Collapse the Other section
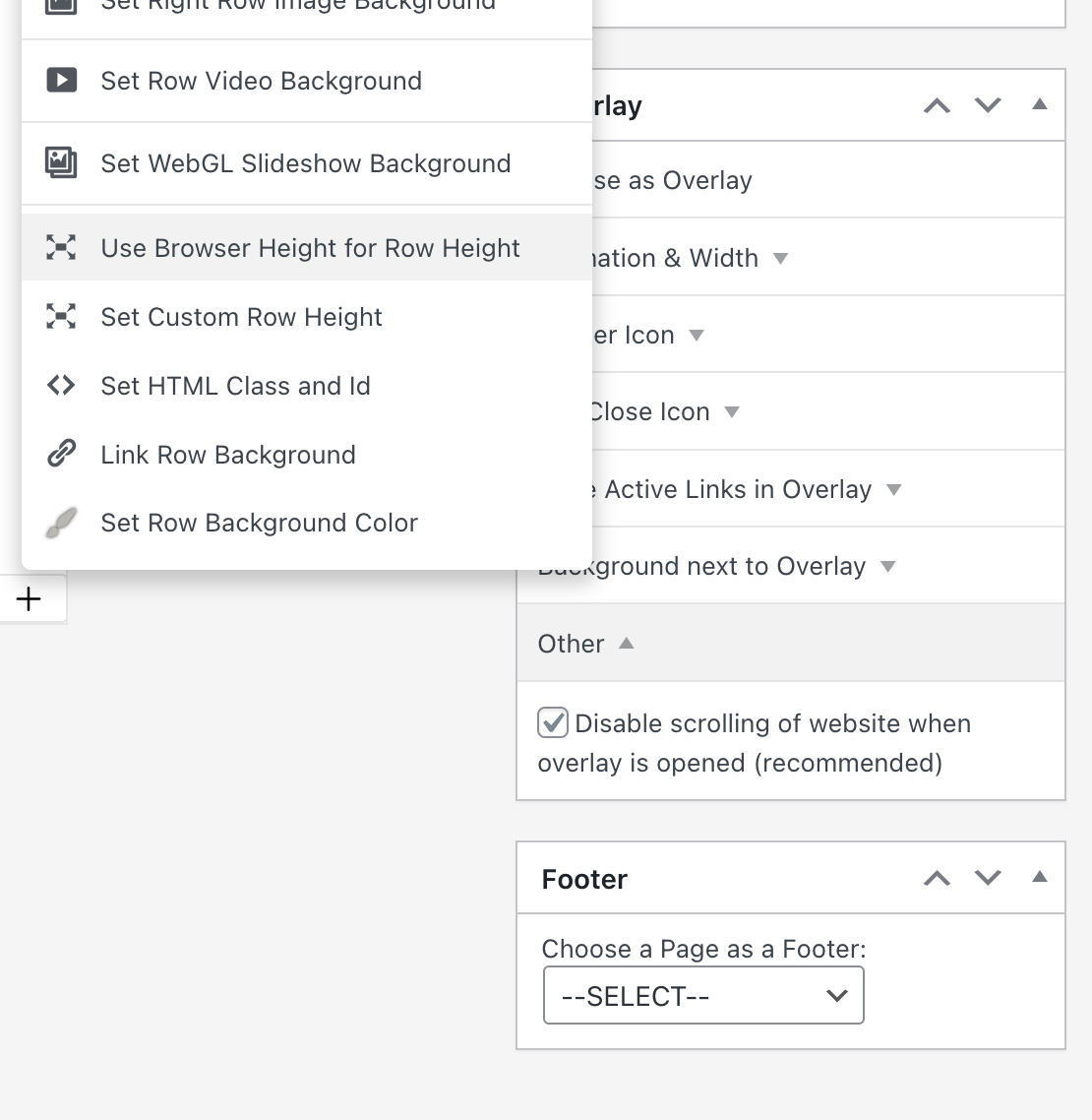This screenshot has width=1092, height=1120. point(627,643)
